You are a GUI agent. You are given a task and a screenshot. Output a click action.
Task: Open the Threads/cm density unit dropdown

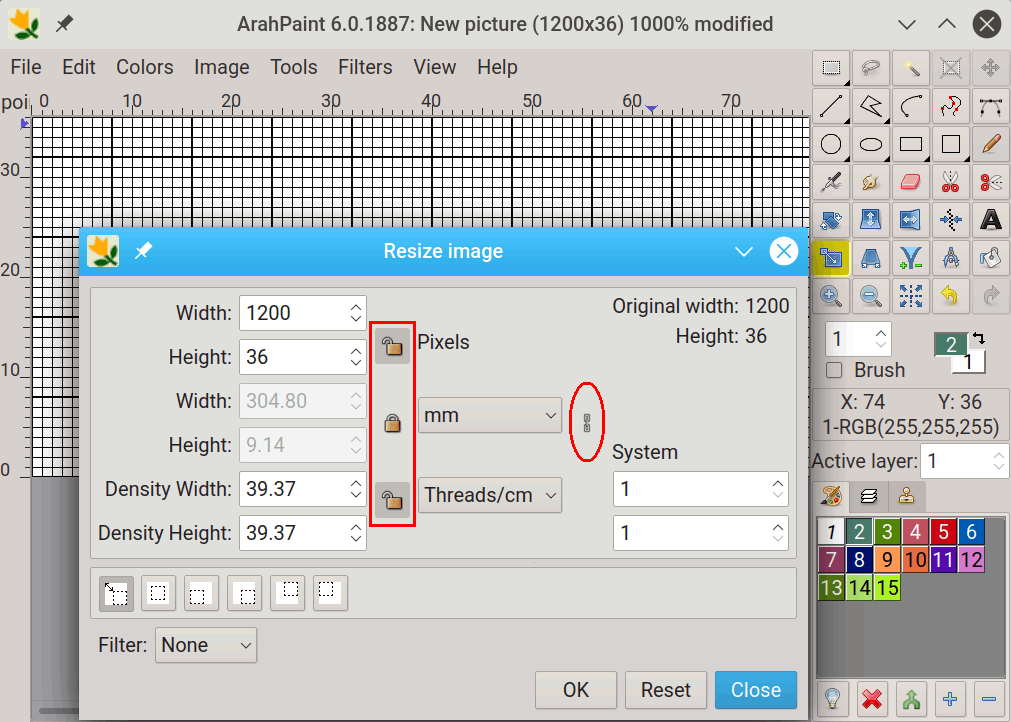click(x=490, y=495)
